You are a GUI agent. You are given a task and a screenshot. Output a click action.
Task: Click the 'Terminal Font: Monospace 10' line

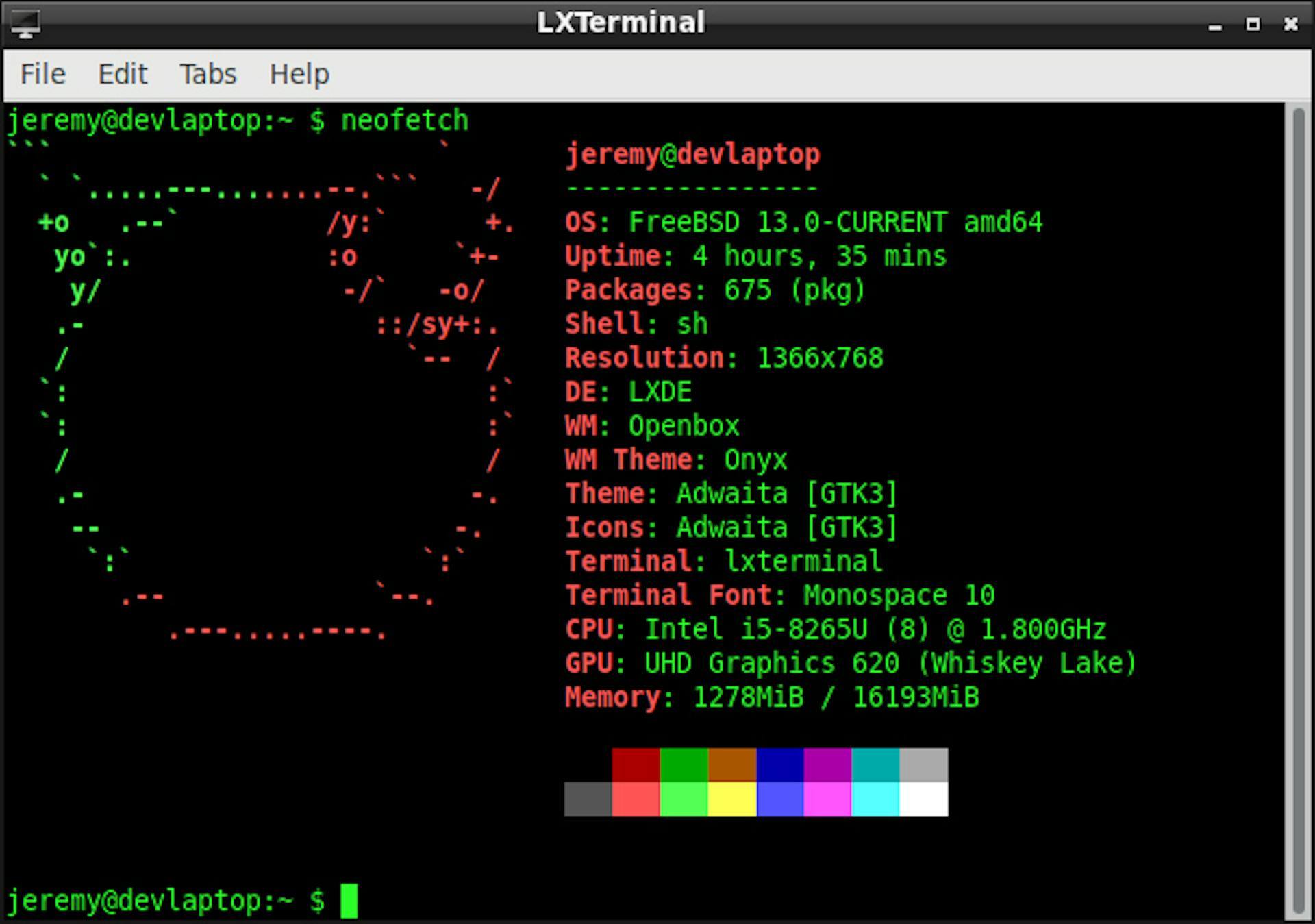(x=779, y=596)
